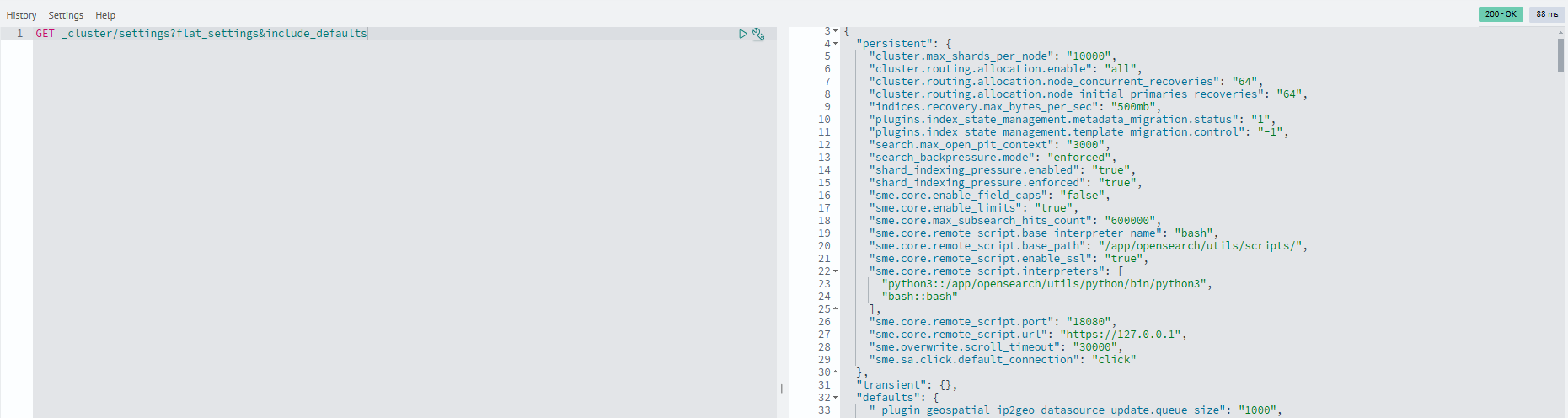Image resolution: width=1568 pixels, height=418 pixels.
Task: Collapse the "persistent" fold arrow at line 4
Action: [x=836, y=44]
